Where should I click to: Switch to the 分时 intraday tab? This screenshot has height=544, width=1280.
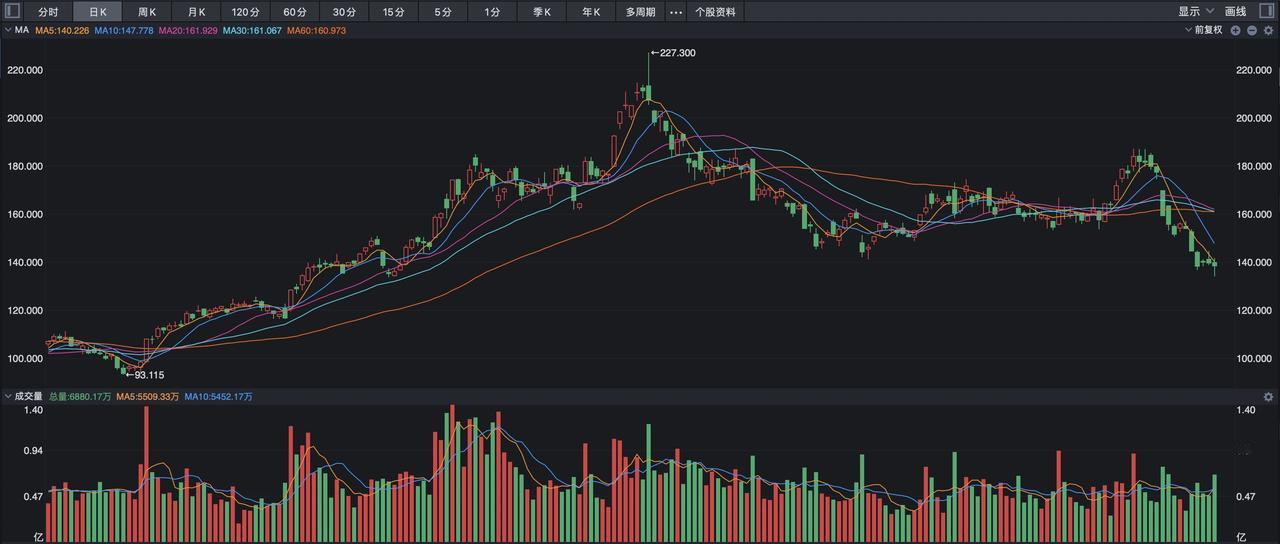tap(48, 12)
